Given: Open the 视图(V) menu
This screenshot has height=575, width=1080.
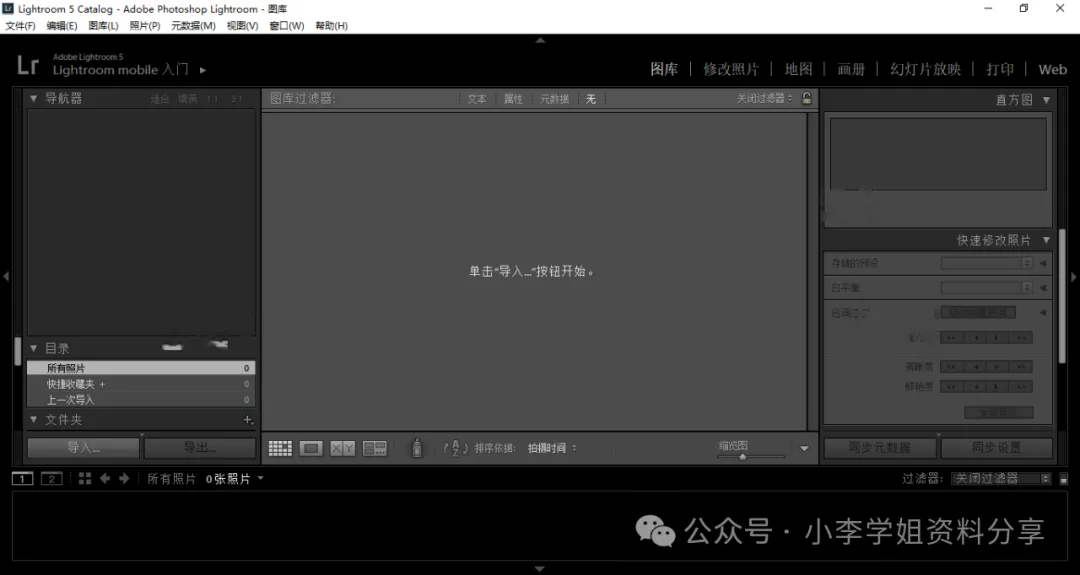Looking at the screenshot, I should 242,25.
